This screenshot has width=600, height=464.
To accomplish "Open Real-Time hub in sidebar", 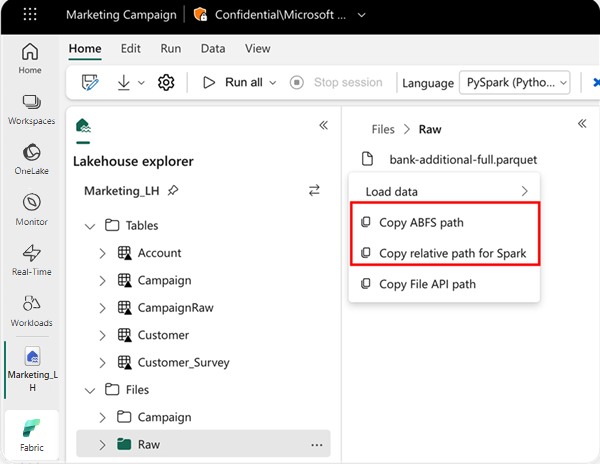I will [x=30, y=259].
